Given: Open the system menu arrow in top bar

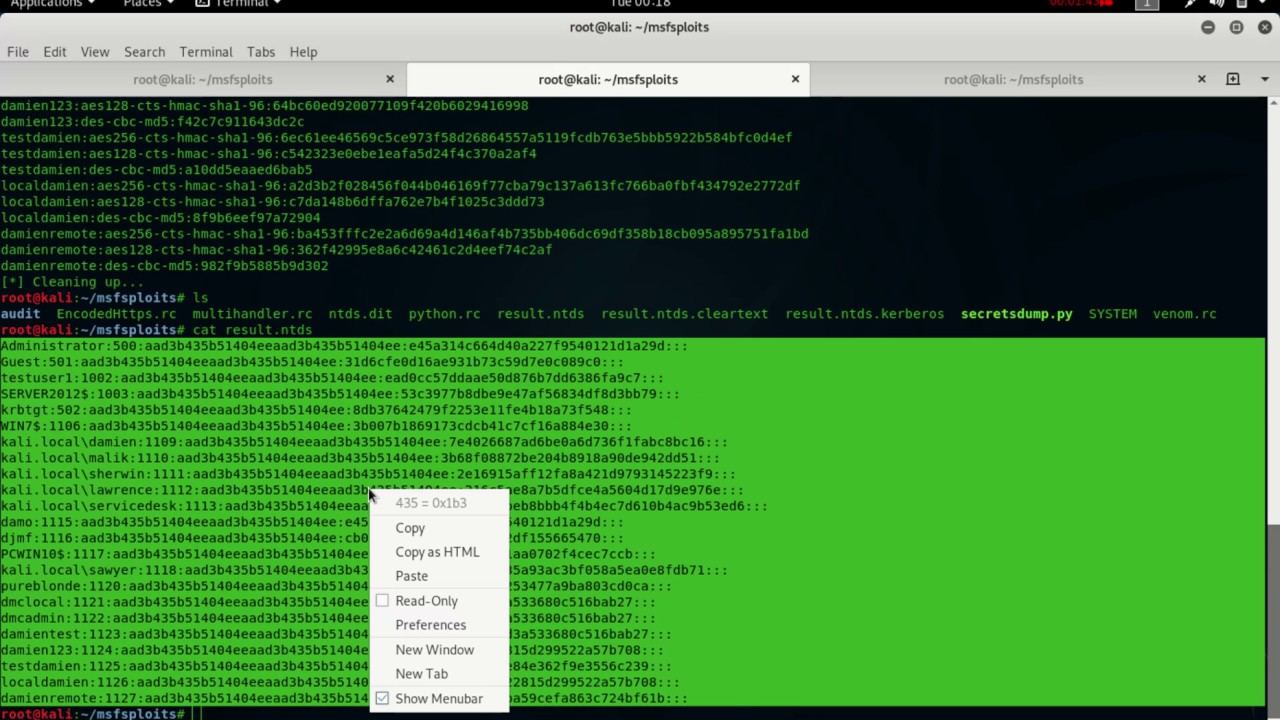Looking at the screenshot, I should tap(1264, 4).
